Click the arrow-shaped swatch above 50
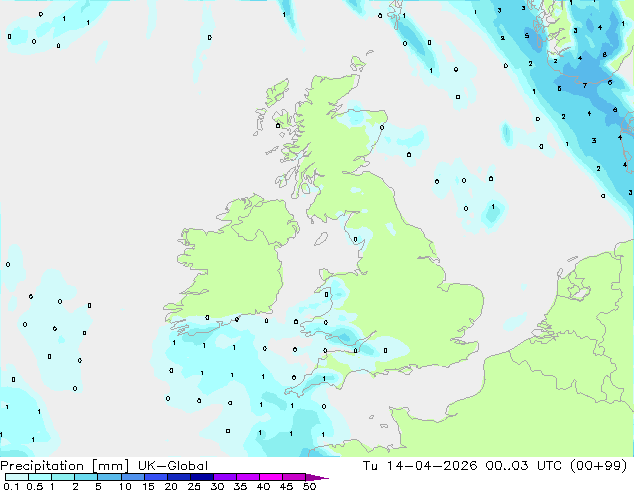 pos(316,477)
